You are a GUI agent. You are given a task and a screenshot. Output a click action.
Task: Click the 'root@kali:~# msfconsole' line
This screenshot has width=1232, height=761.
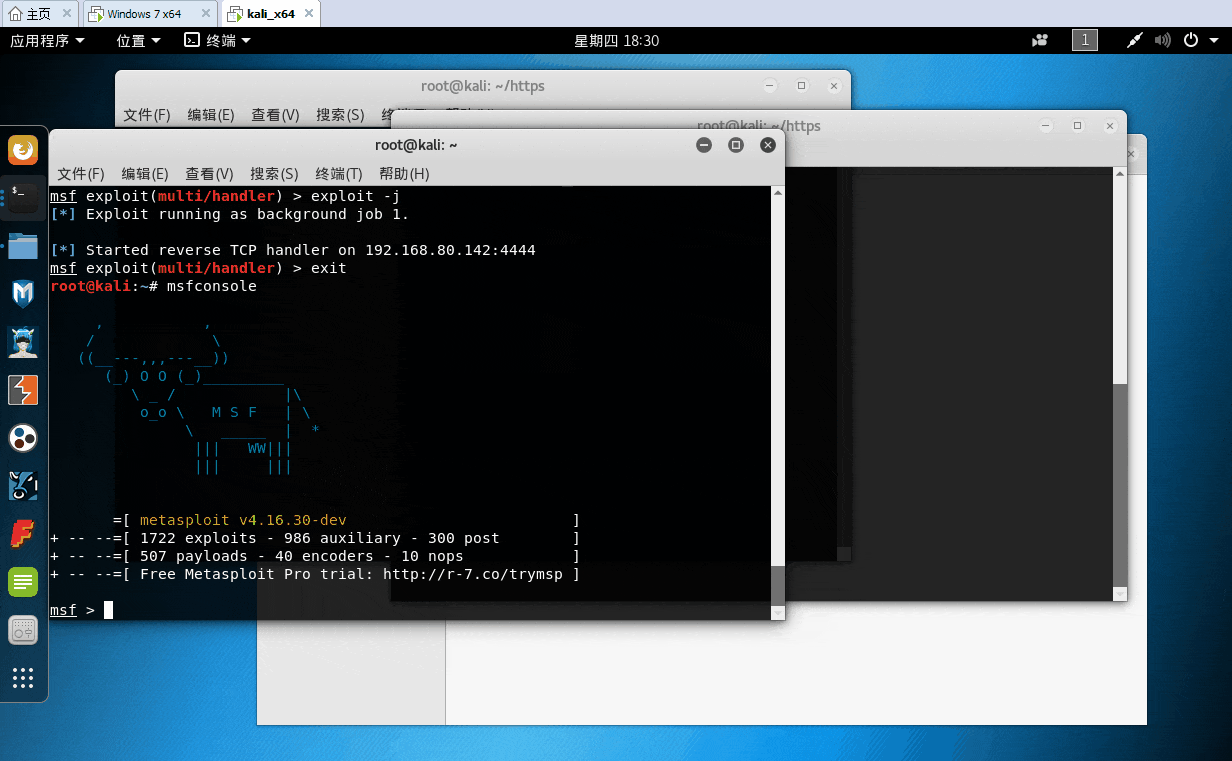(153, 286)
